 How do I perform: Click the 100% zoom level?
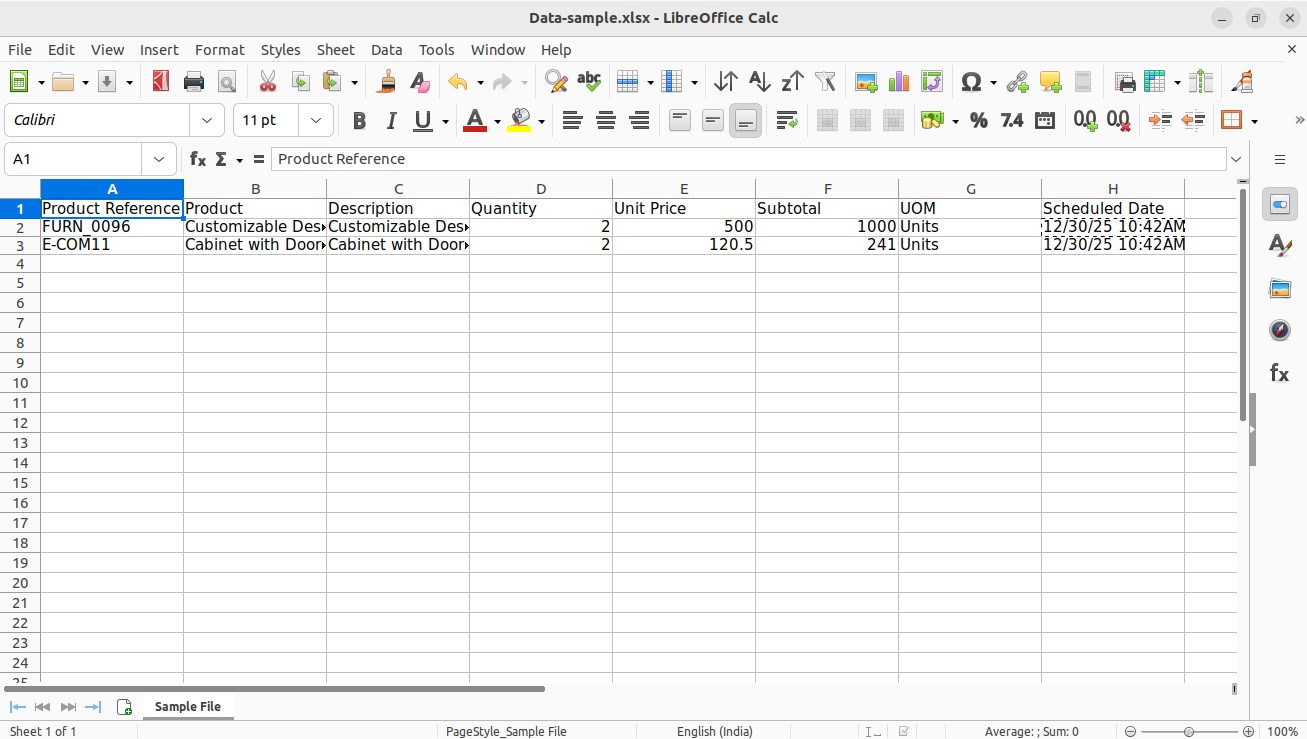(x=1282, y=731)
